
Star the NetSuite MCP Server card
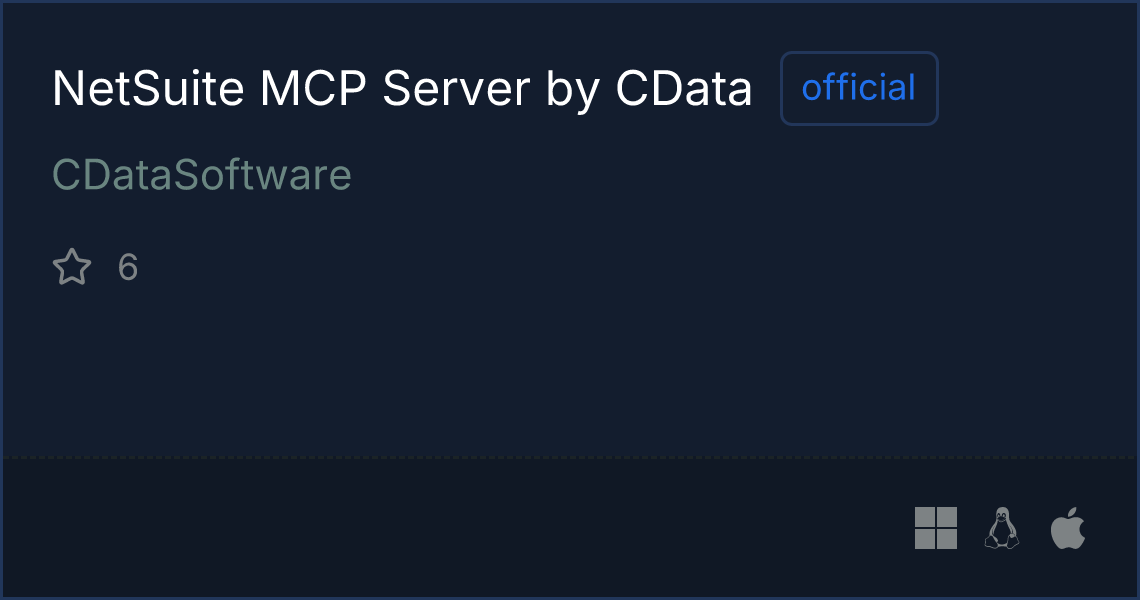72,266
